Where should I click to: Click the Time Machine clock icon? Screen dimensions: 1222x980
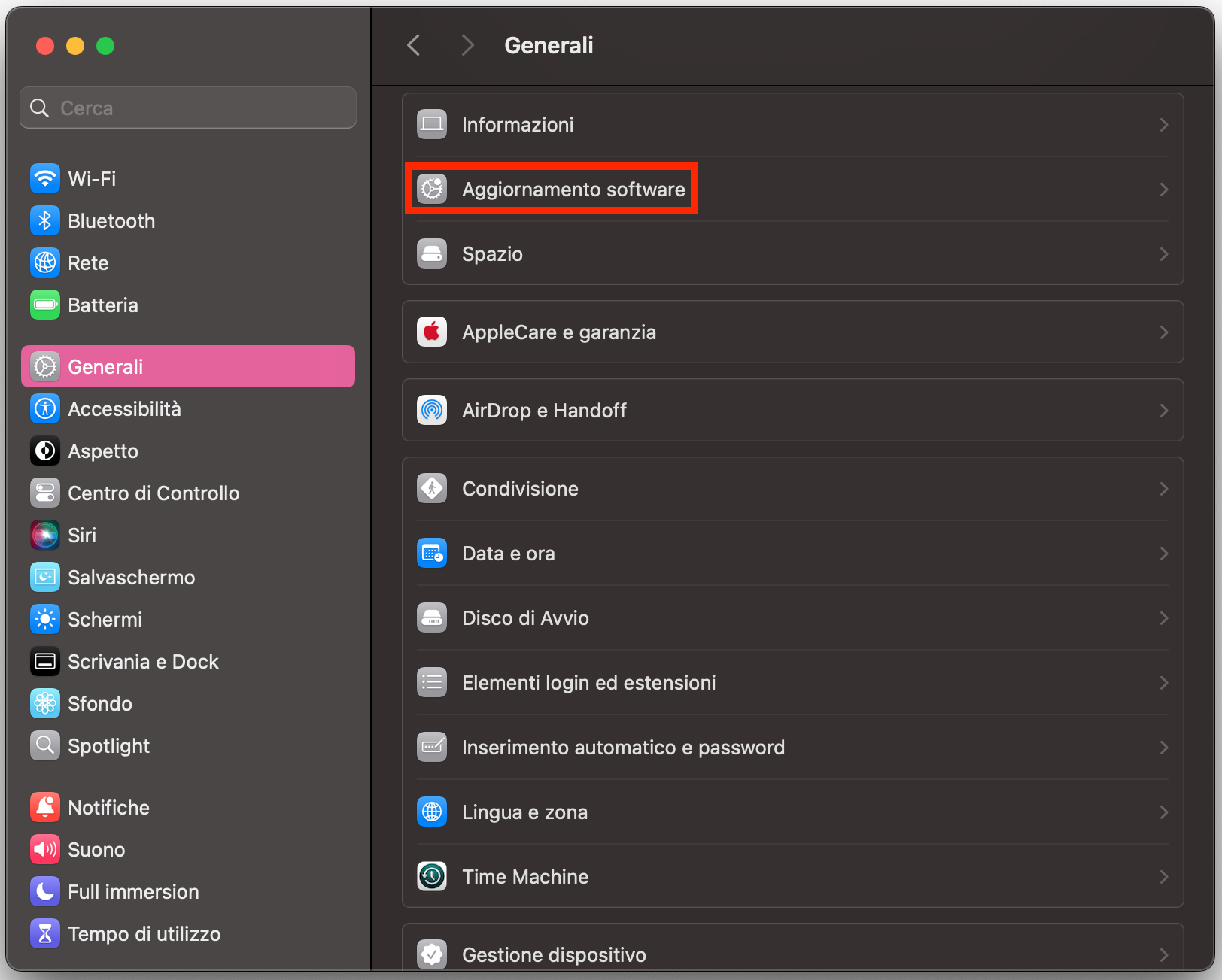coord(431,876)
